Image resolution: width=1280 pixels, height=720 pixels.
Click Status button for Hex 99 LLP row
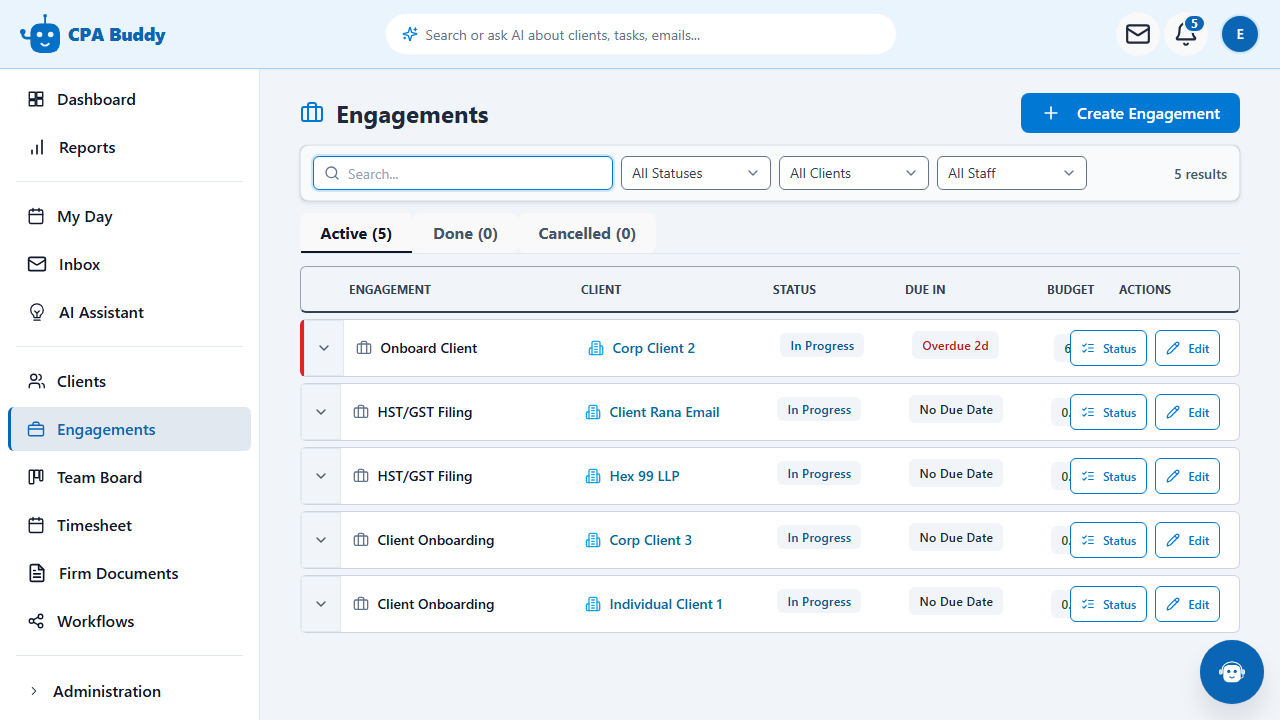[x=1108, y=476]
